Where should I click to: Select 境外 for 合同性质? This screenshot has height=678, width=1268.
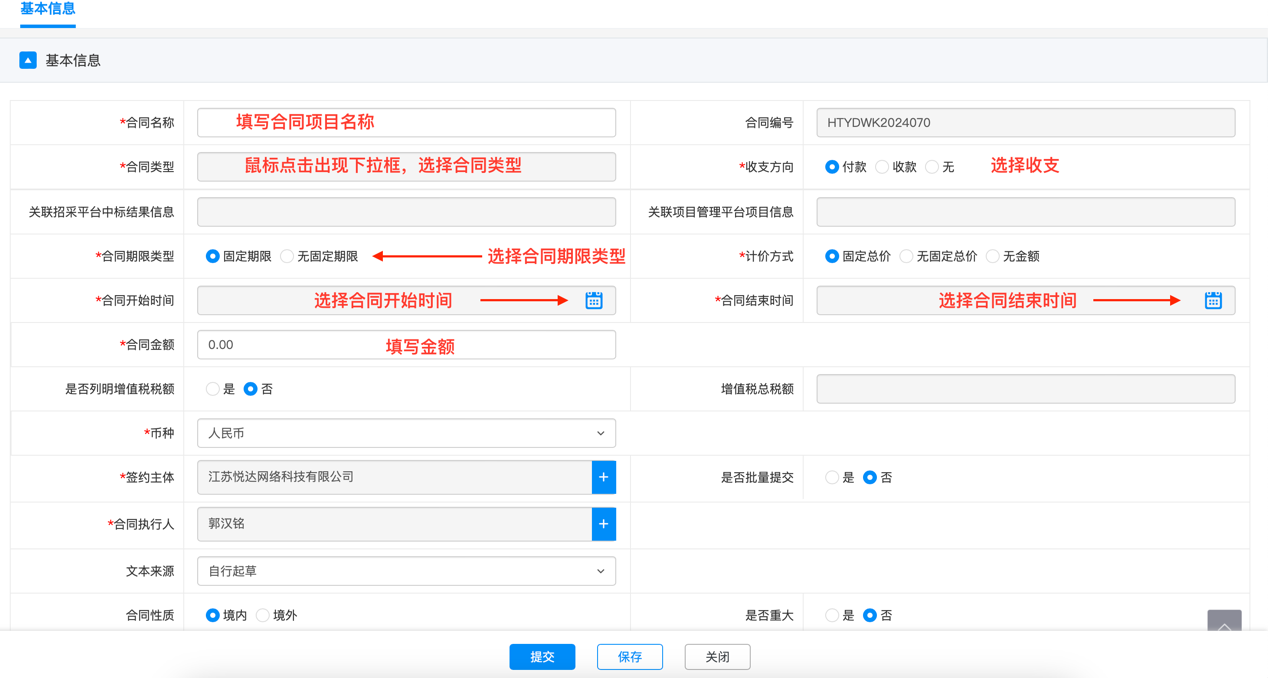(x=261, y=614)
